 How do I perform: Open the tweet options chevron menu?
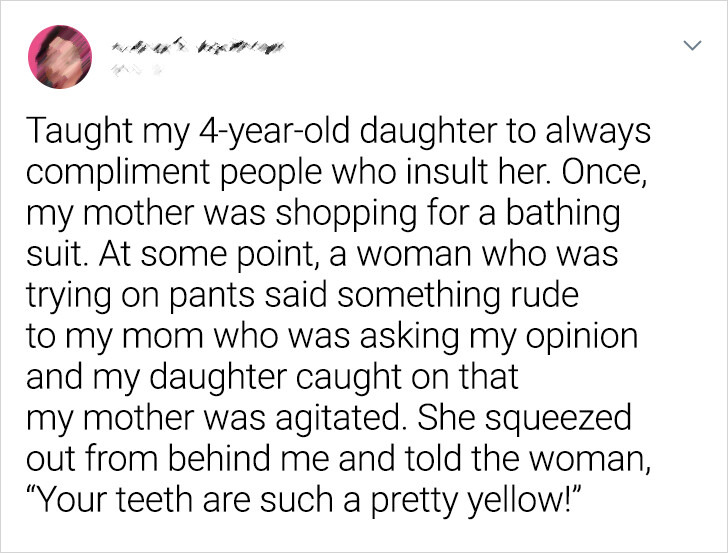693,45
